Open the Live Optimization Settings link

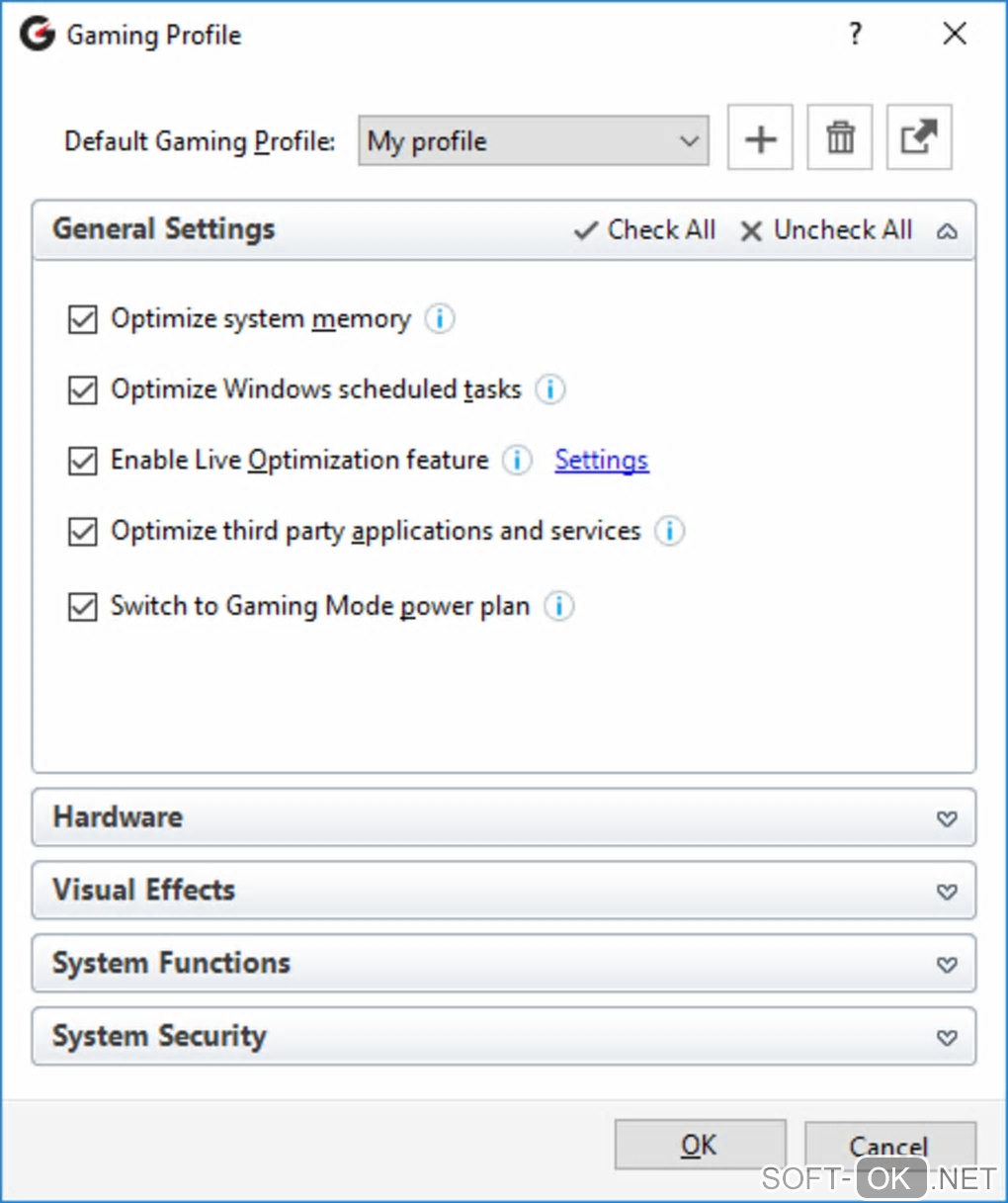(601, 461)
